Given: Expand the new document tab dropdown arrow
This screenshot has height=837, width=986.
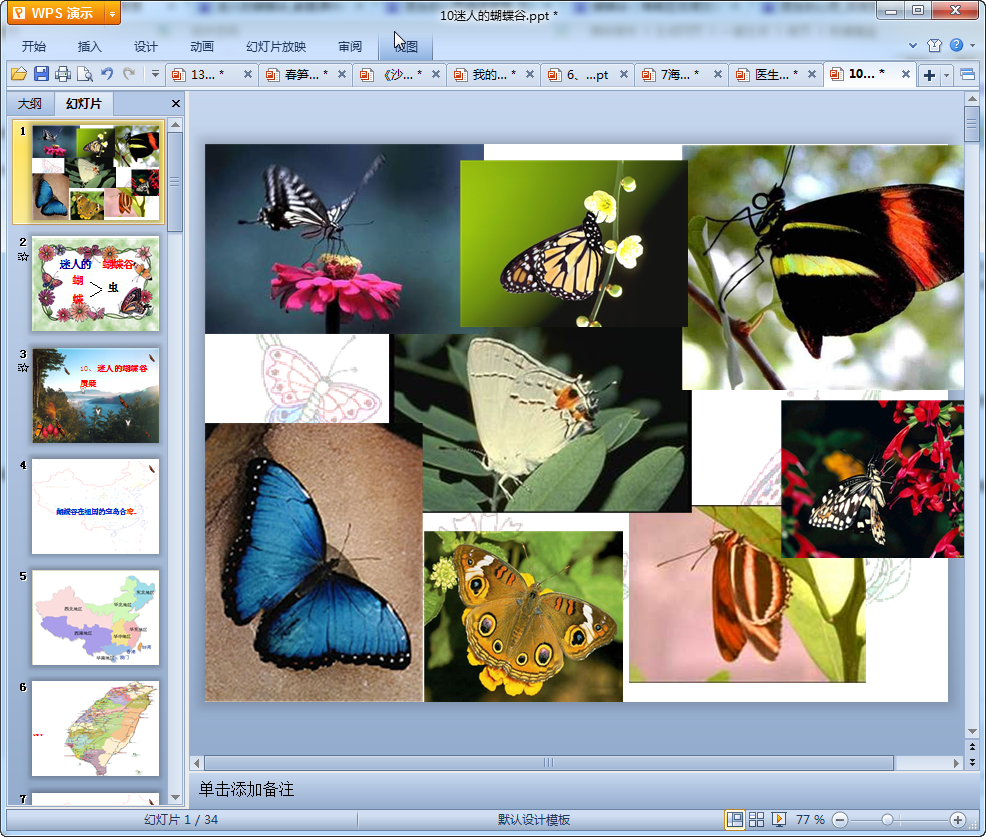Looking at the screenshot, I should coord(946,76).
